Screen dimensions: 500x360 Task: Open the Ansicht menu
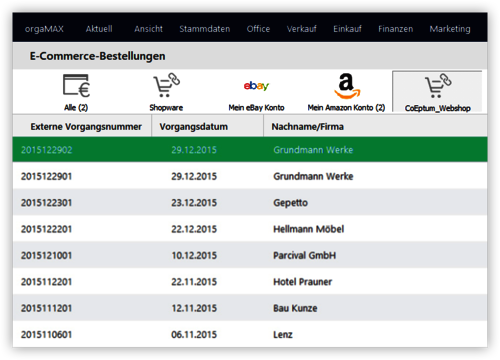(148, 29)
